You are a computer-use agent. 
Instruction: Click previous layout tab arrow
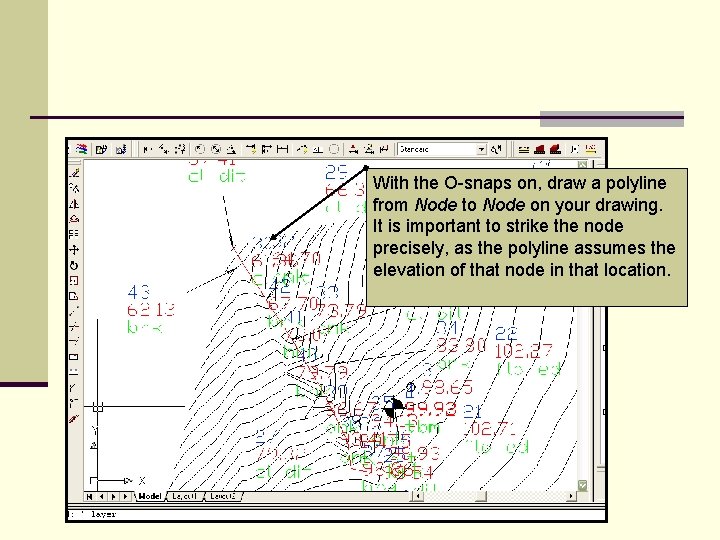pyautogui.click(x=101, y=496)
